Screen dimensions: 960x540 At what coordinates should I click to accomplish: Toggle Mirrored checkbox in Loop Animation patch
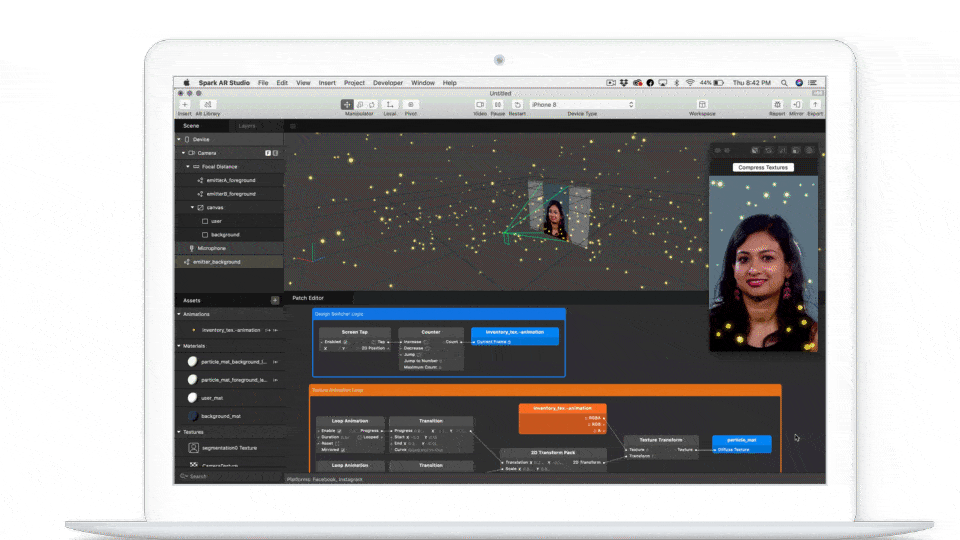click(342, 450)
